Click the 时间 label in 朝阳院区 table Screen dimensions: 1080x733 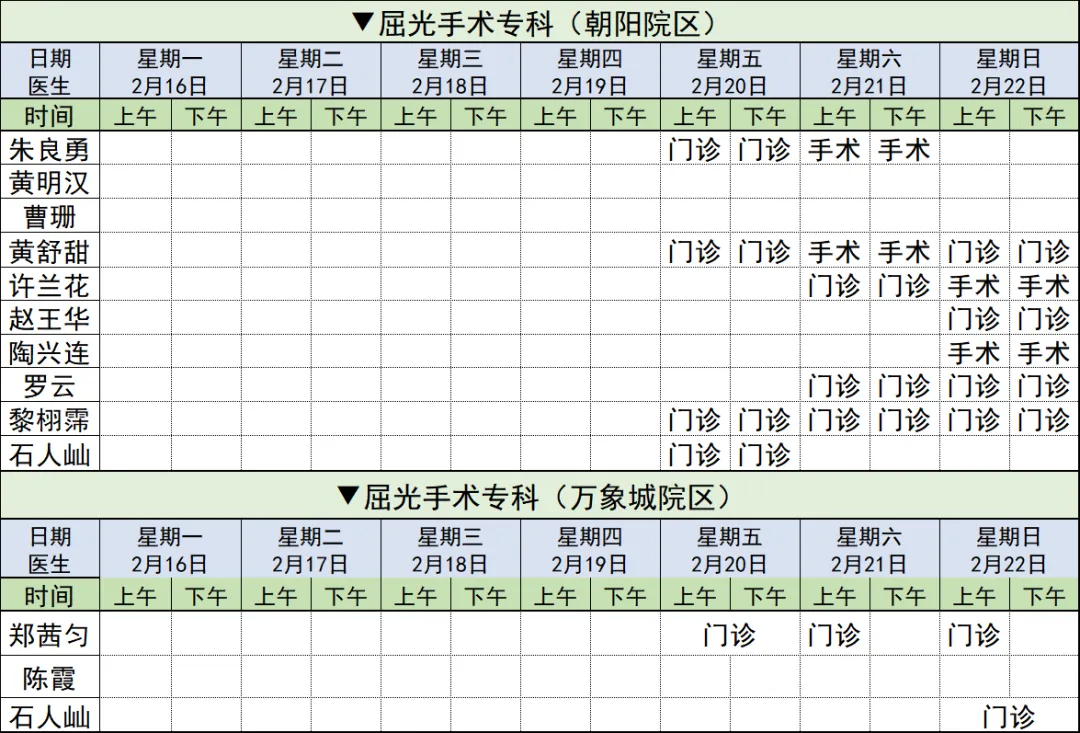pos(50,116)
